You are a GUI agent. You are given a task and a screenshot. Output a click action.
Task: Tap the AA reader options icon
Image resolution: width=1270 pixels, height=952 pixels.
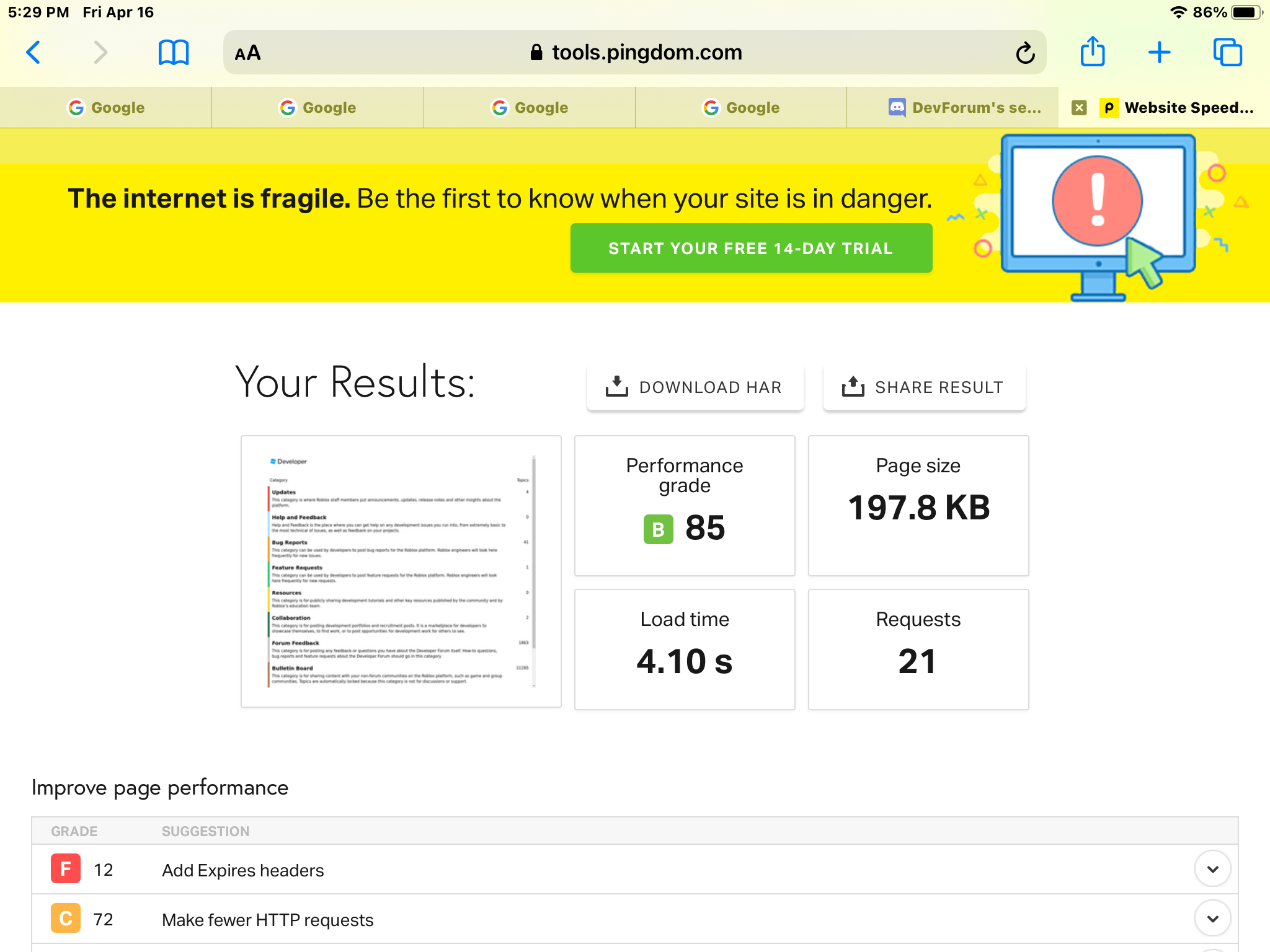point(248,53)
